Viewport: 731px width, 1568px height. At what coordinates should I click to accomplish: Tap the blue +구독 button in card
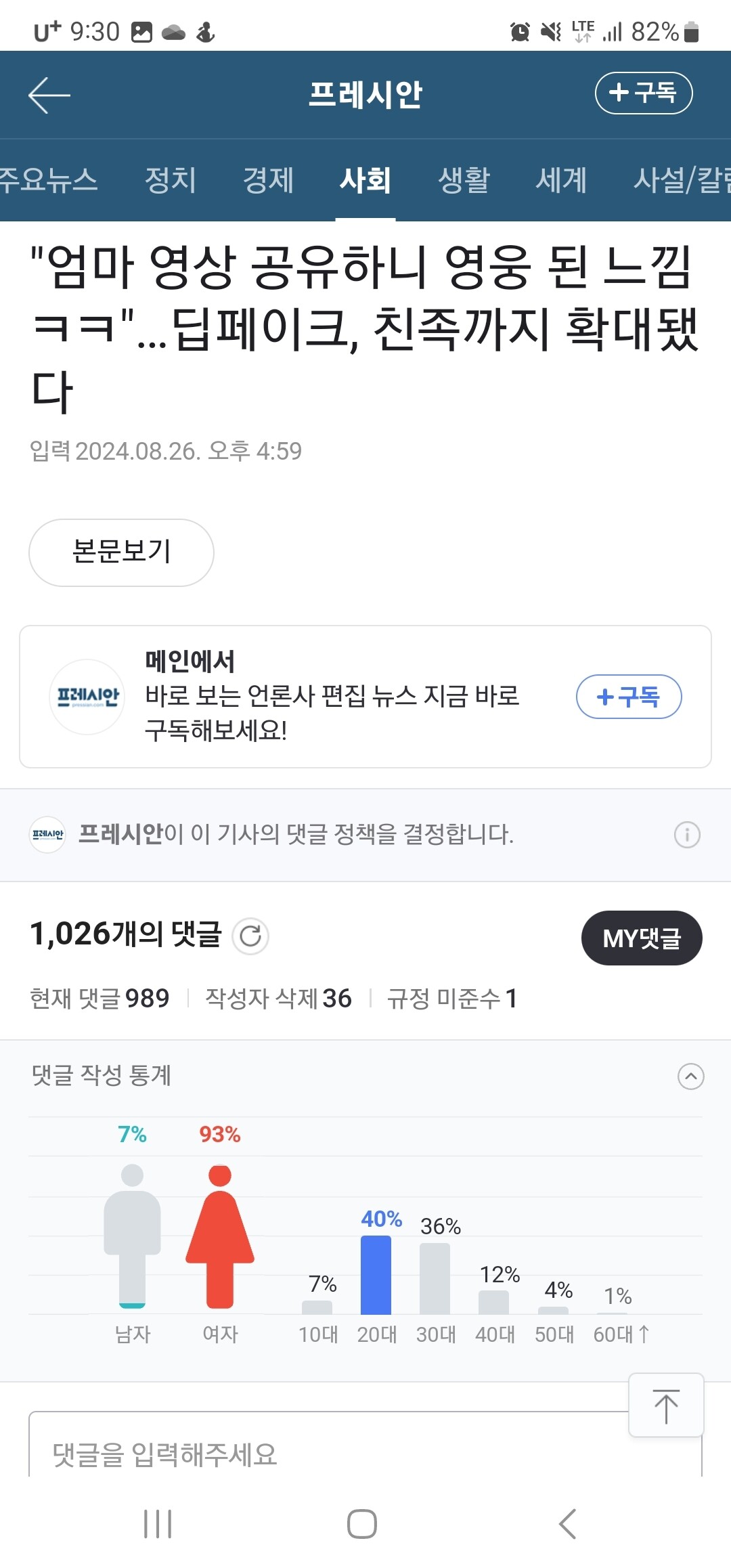[x=628, y=697]
